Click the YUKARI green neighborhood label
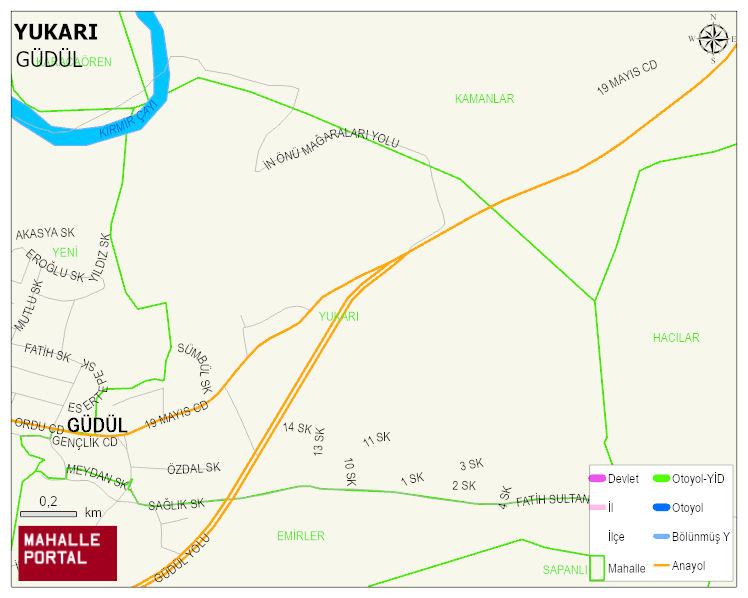 click(x=339, y=316)
